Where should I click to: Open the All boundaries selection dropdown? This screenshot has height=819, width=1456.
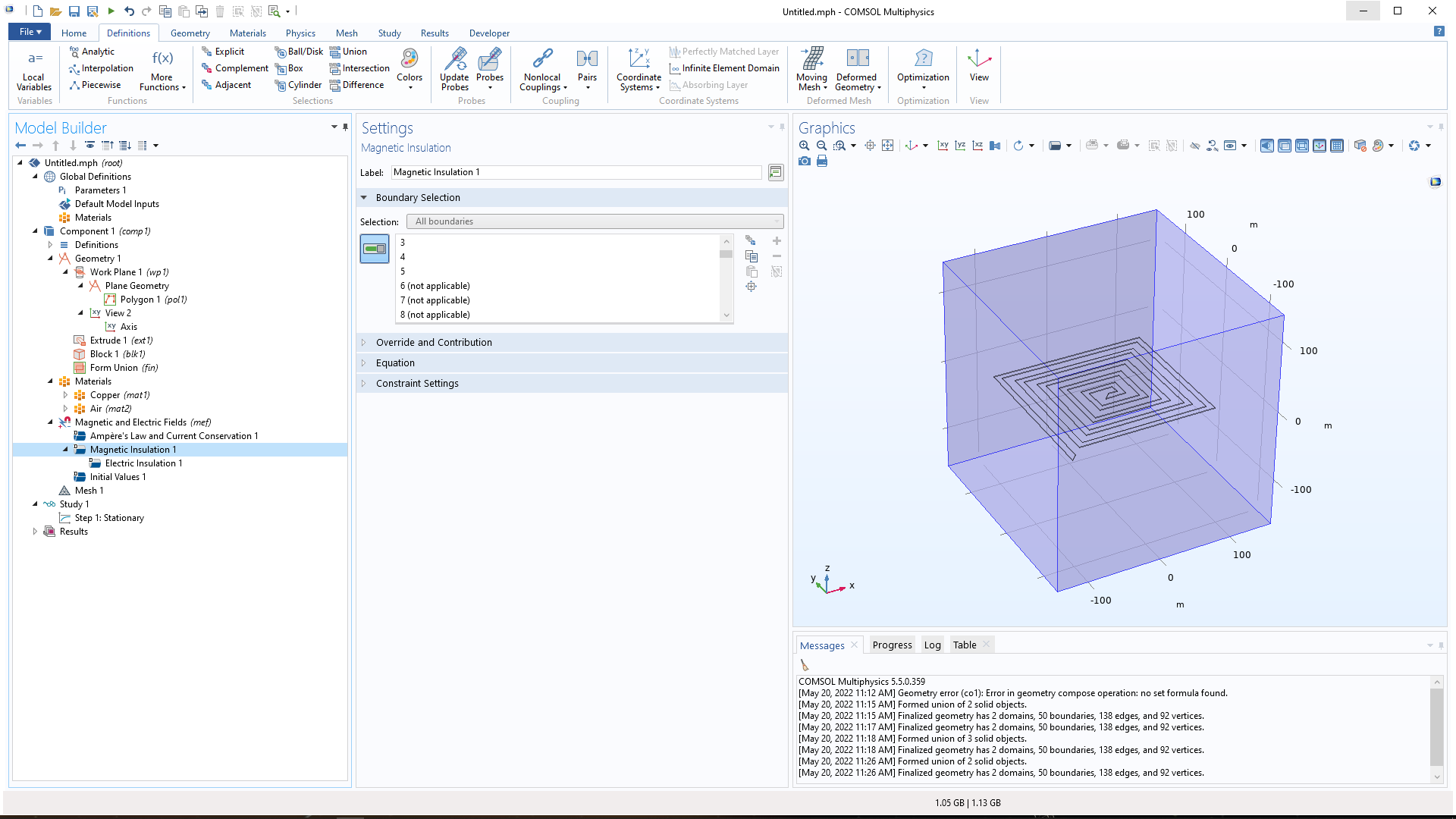(x=595, y=221)
